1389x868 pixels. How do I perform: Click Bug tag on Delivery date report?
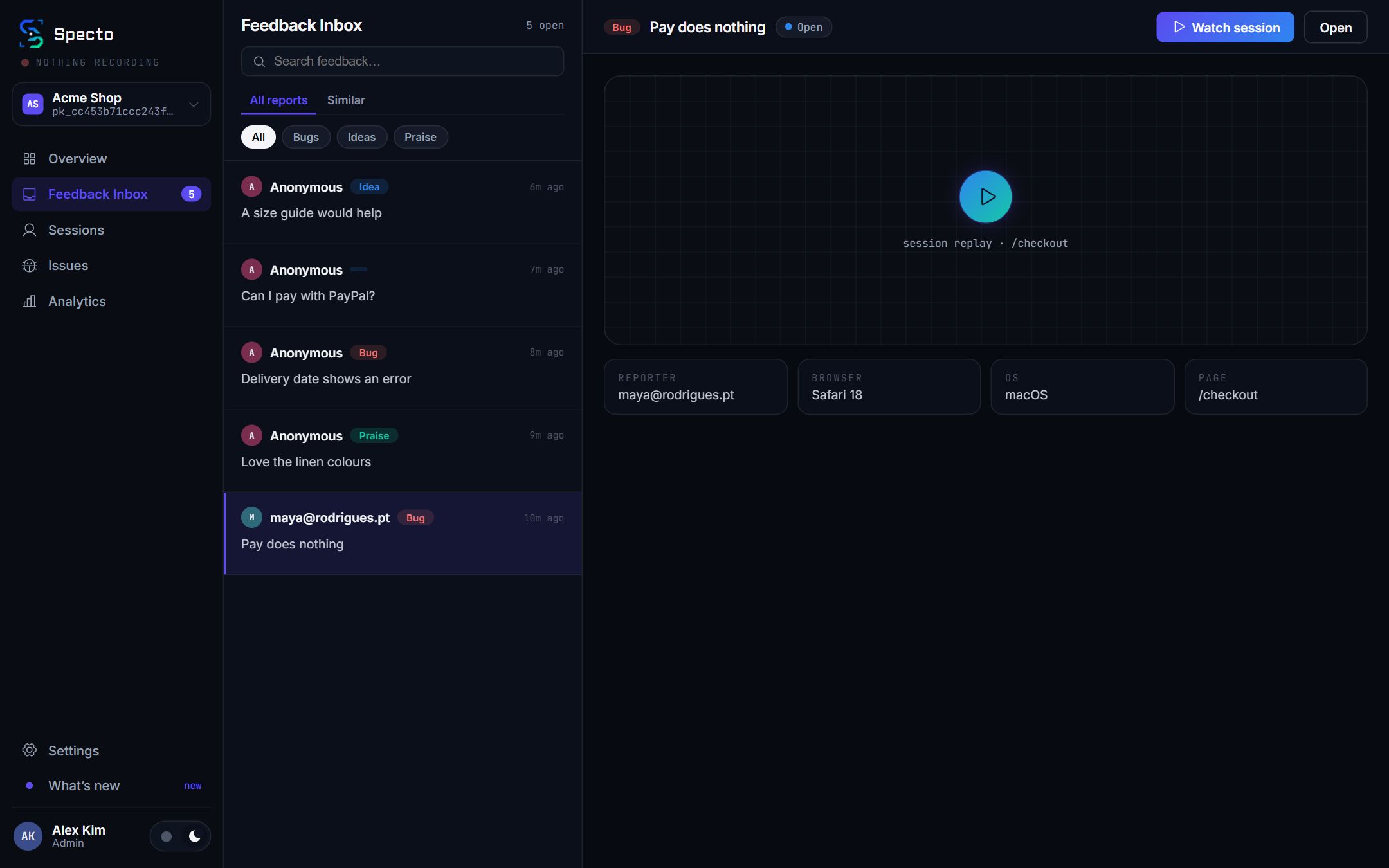pos(368,353)
